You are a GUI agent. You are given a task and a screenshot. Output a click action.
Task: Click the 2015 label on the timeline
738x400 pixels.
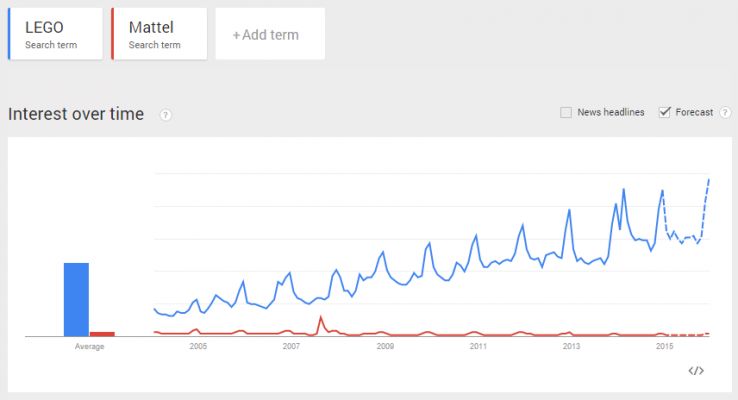(664, 347)
